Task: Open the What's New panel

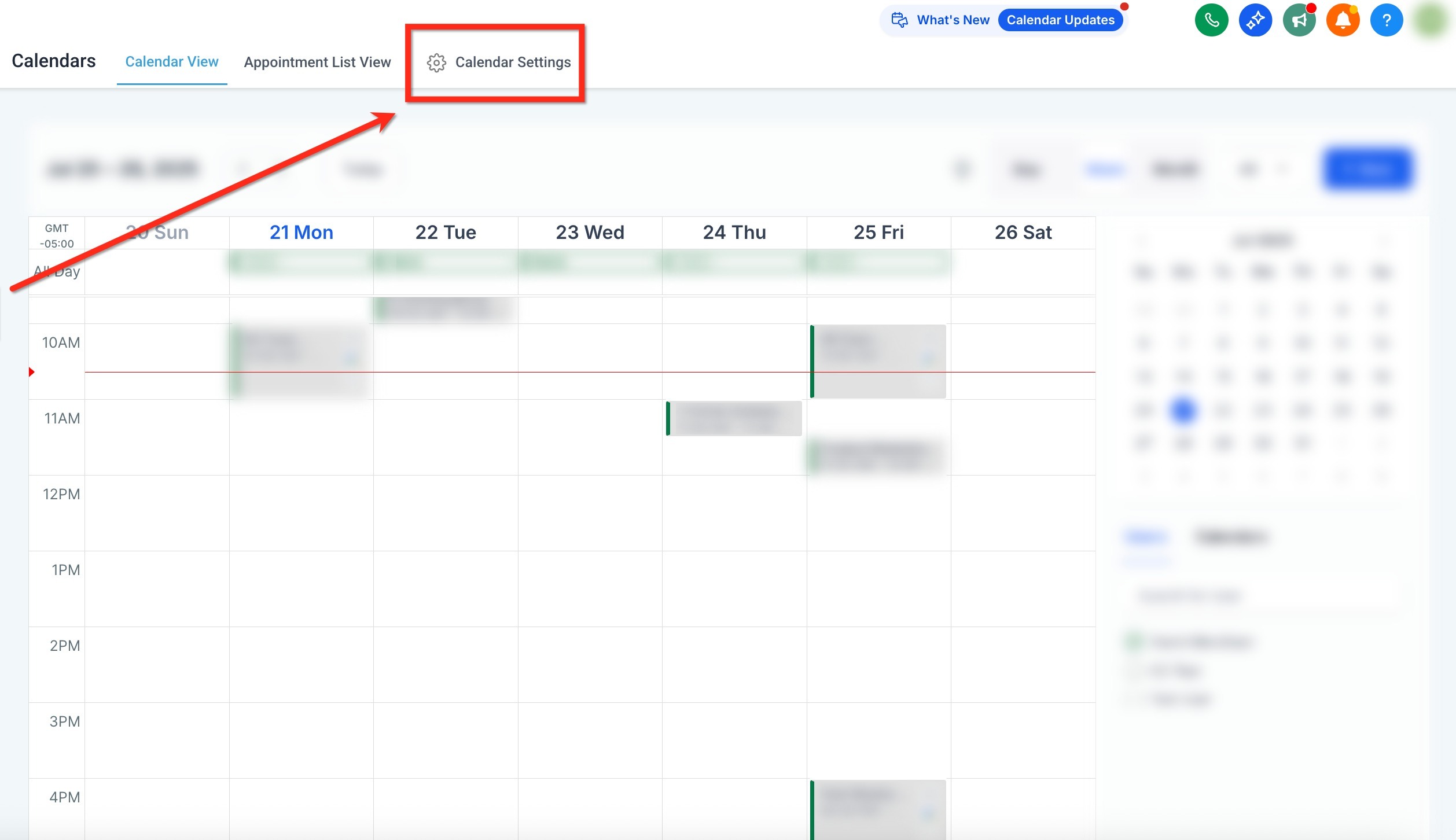Action: pos(953,19)
